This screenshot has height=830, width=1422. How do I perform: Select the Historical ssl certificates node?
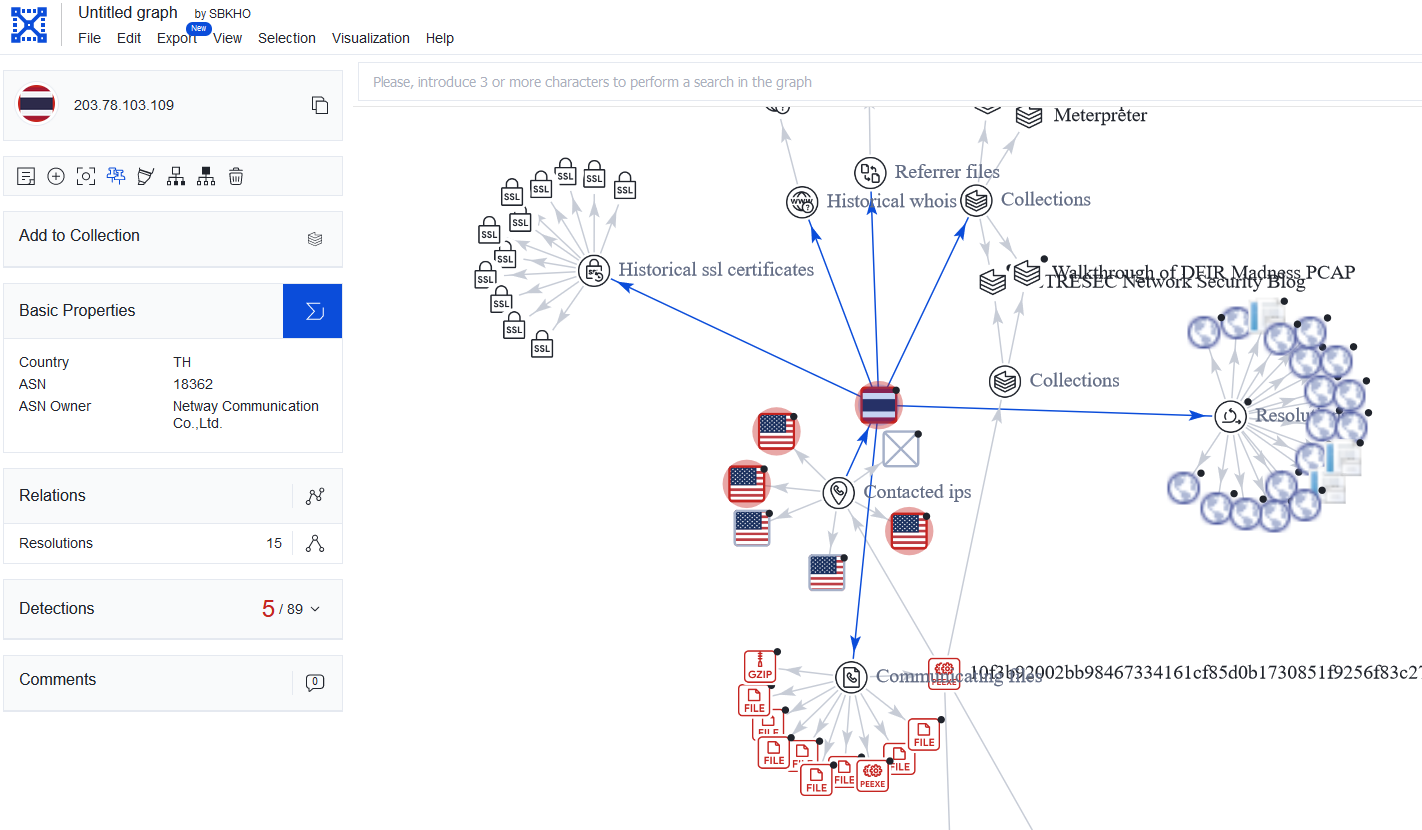pos(594,270)
